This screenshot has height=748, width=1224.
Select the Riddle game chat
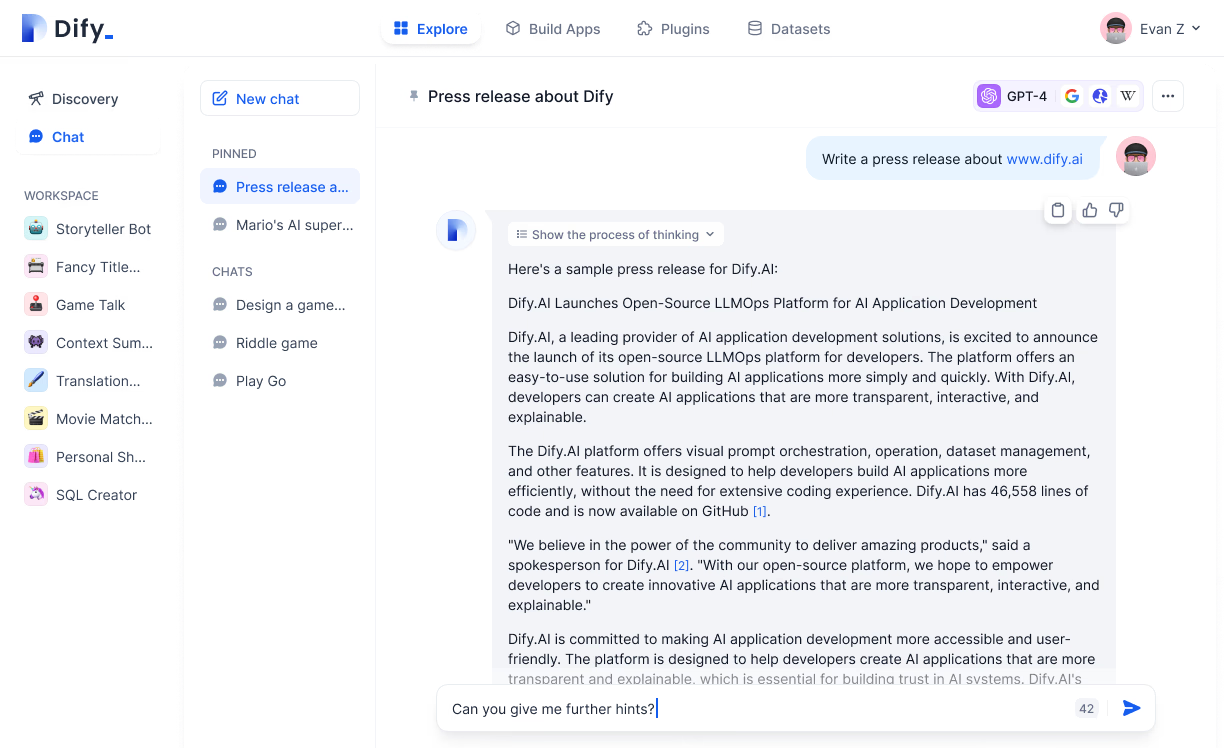coord(280,343)
